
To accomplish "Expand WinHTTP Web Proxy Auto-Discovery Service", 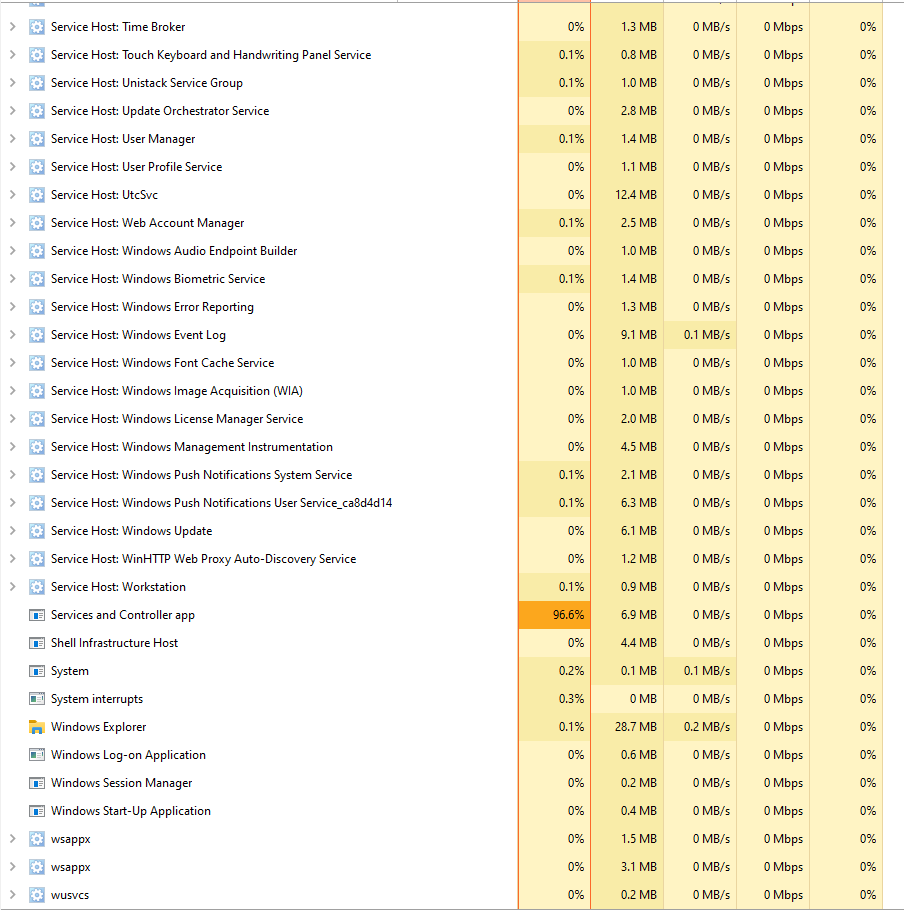I will pos(12,559).
